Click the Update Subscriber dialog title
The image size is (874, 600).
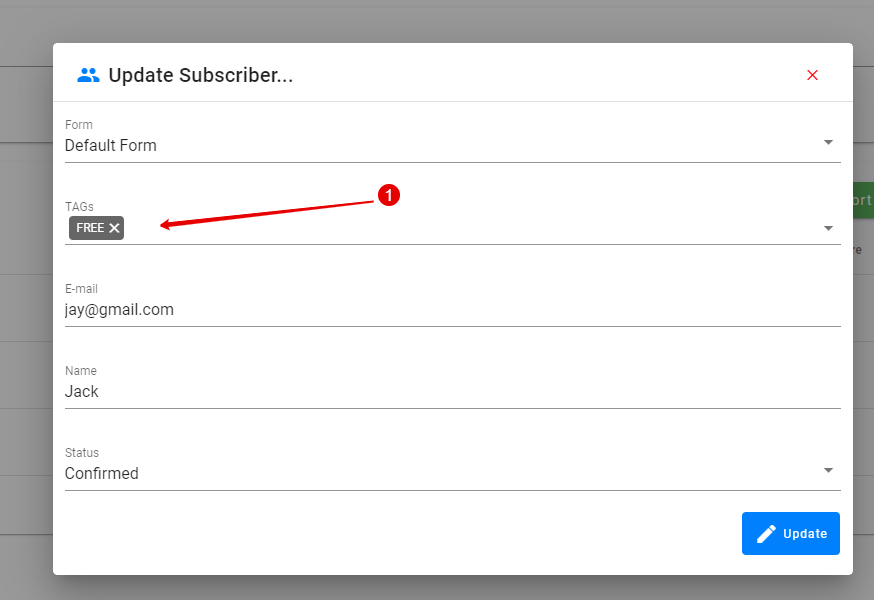pos(201,75)
